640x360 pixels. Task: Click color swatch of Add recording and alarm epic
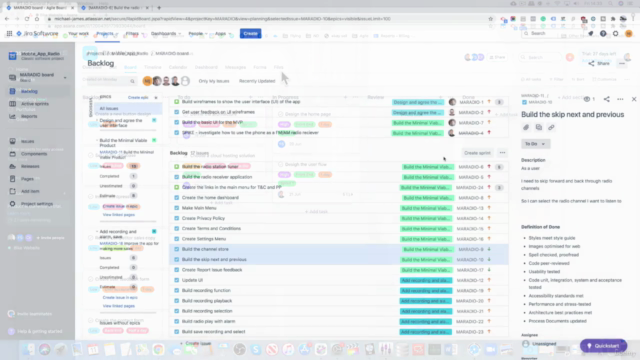154,231
